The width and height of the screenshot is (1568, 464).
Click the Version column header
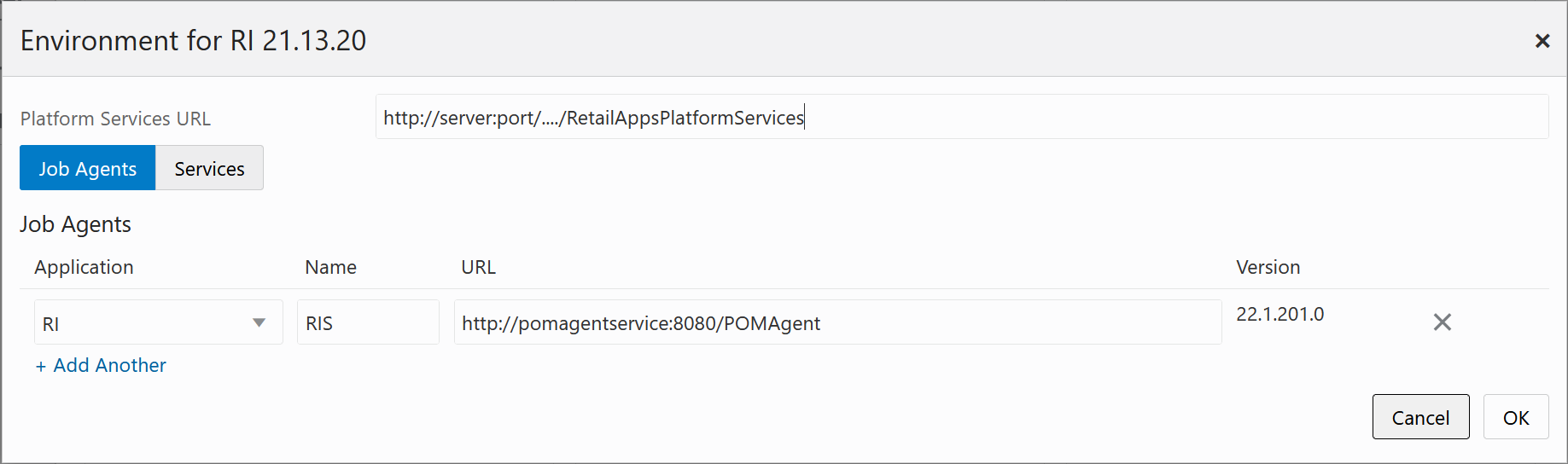[1268, 267]
